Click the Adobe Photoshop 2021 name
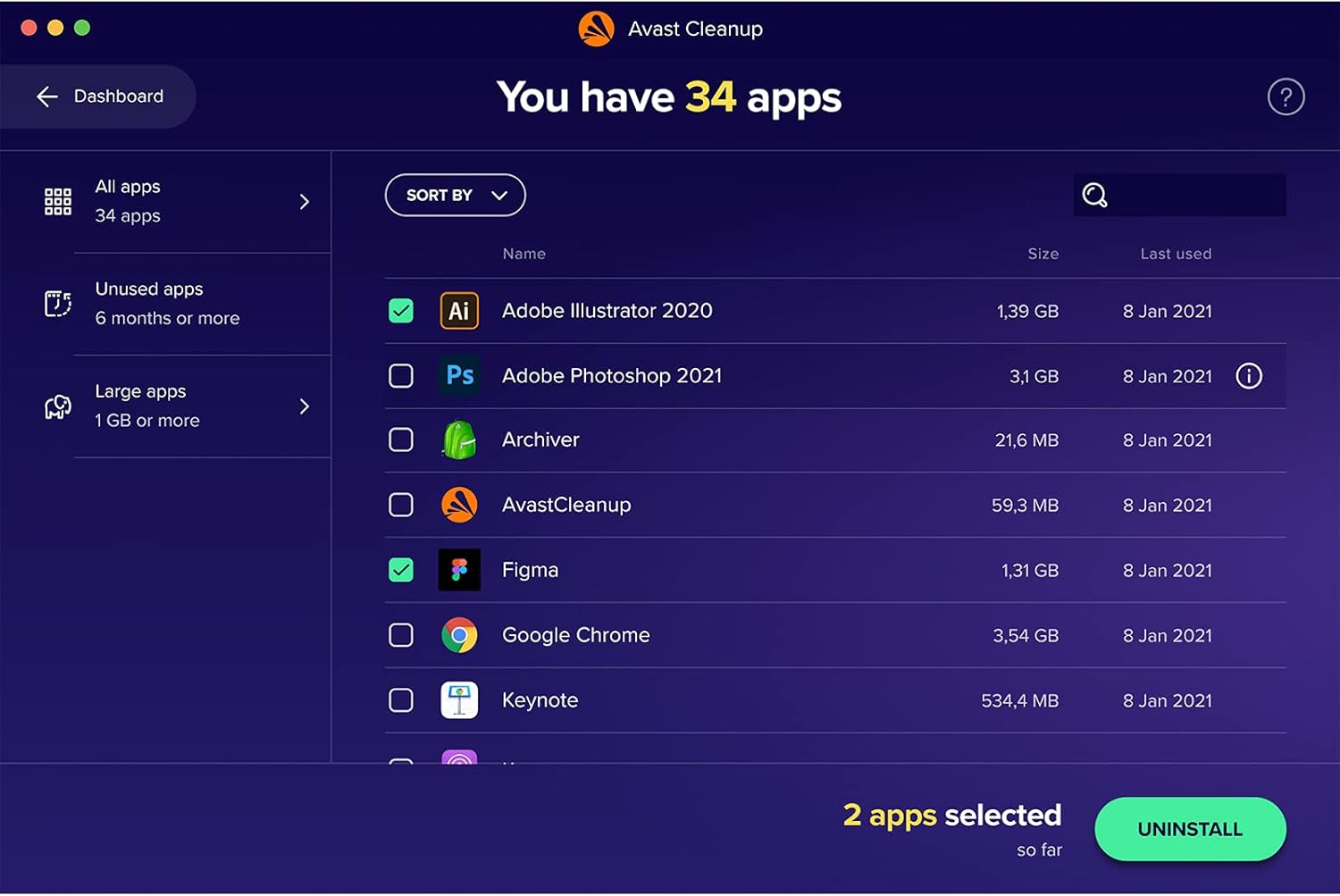Viewport: 1340px width, 896px height. 612,376
